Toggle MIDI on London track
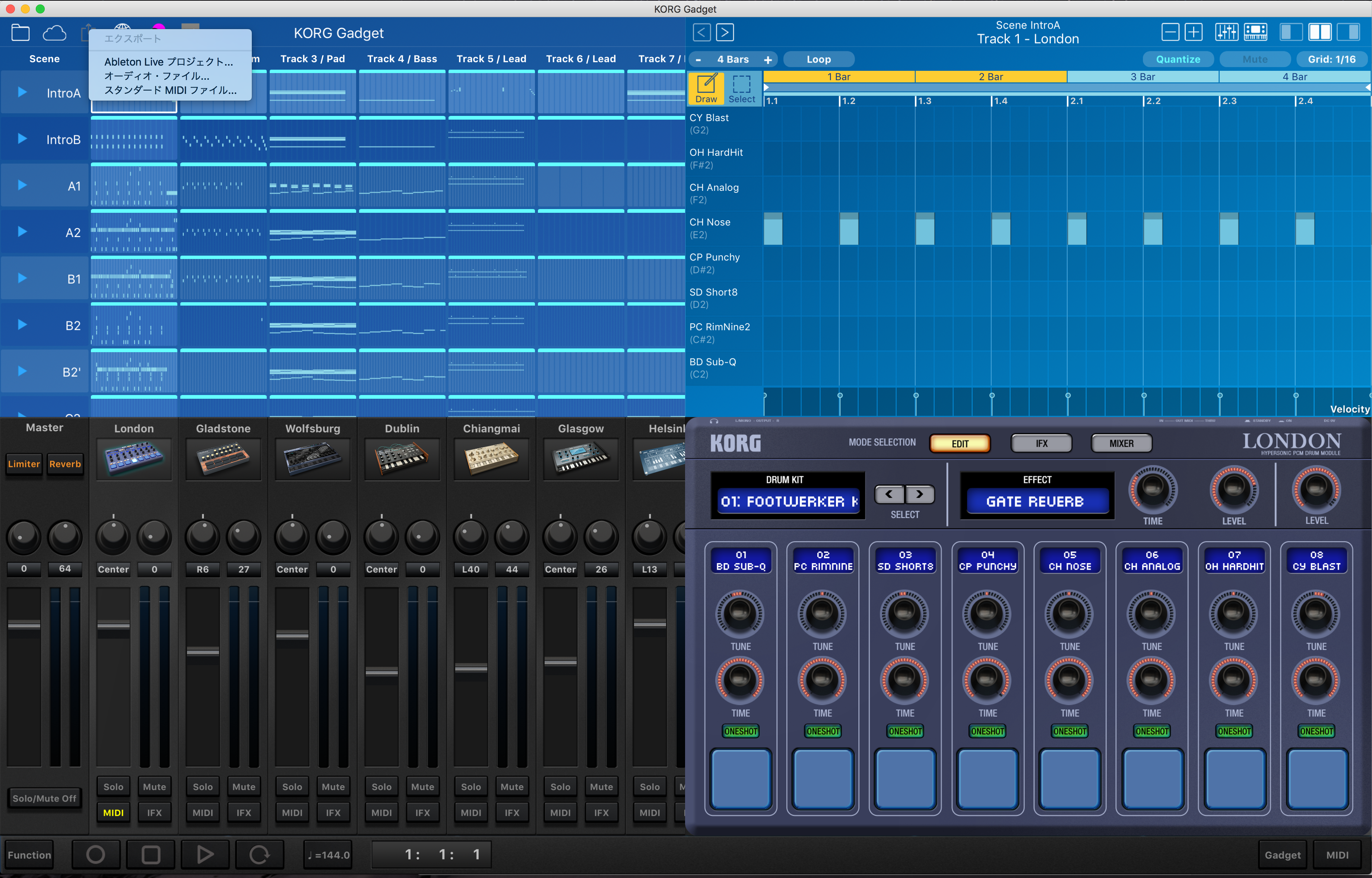Viewport: 1372px width, 878px height. coord(113,813)
